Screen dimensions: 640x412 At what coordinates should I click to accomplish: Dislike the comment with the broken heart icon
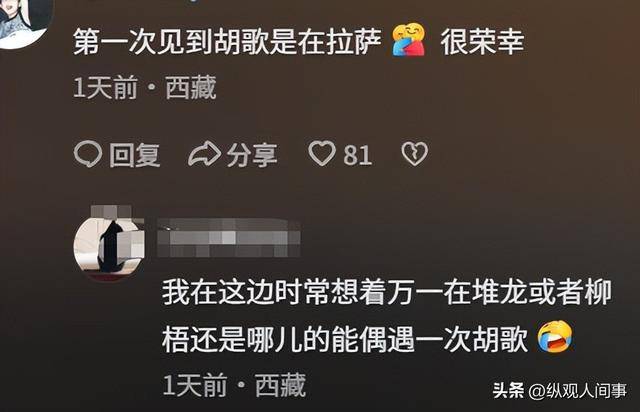(415, 154)
